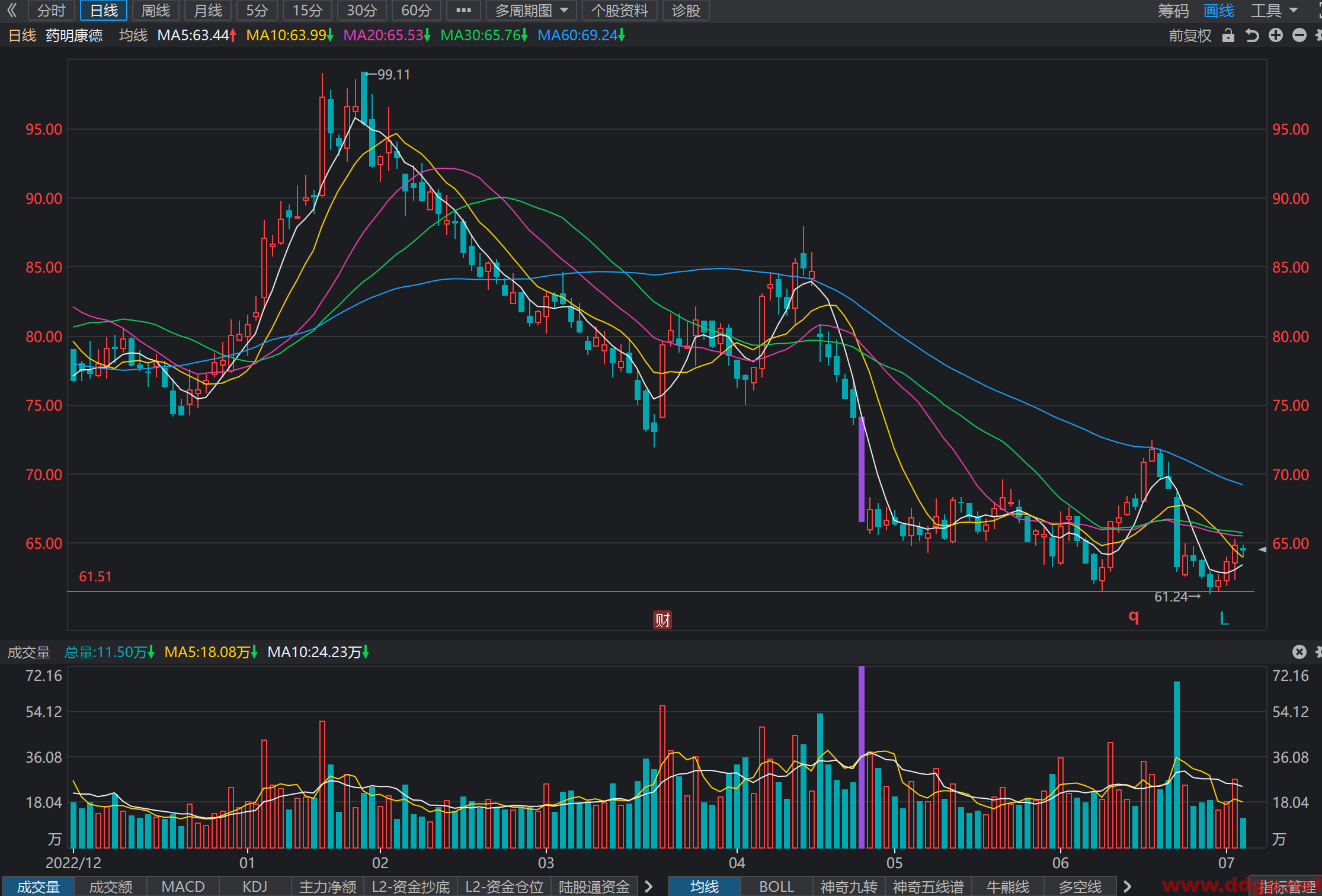The image size is (1322, 896).
Task: Open 个股资料 stock info
Action: pos(620,11)
